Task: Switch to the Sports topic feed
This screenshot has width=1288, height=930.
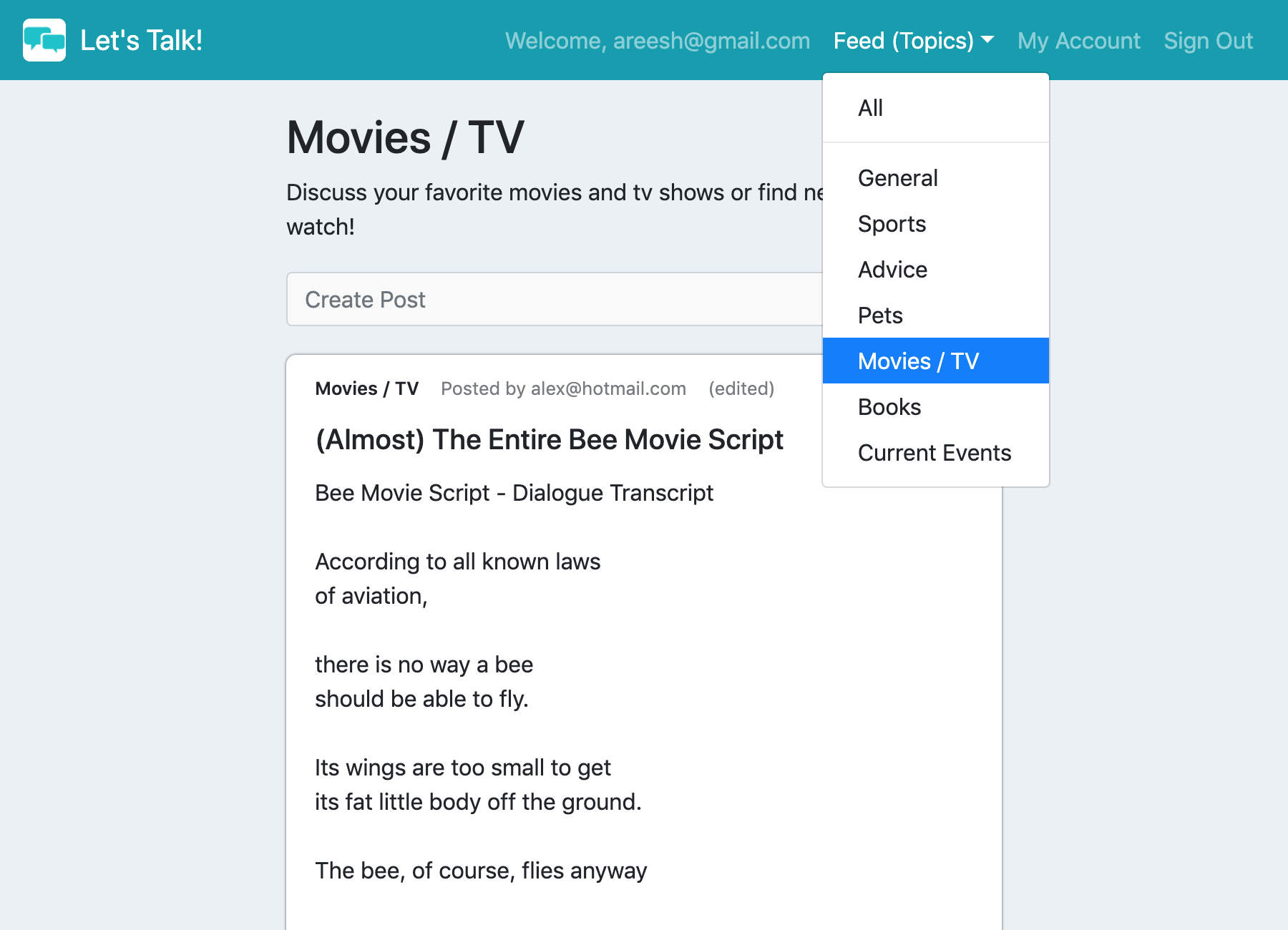Action: tap(892, 224)
